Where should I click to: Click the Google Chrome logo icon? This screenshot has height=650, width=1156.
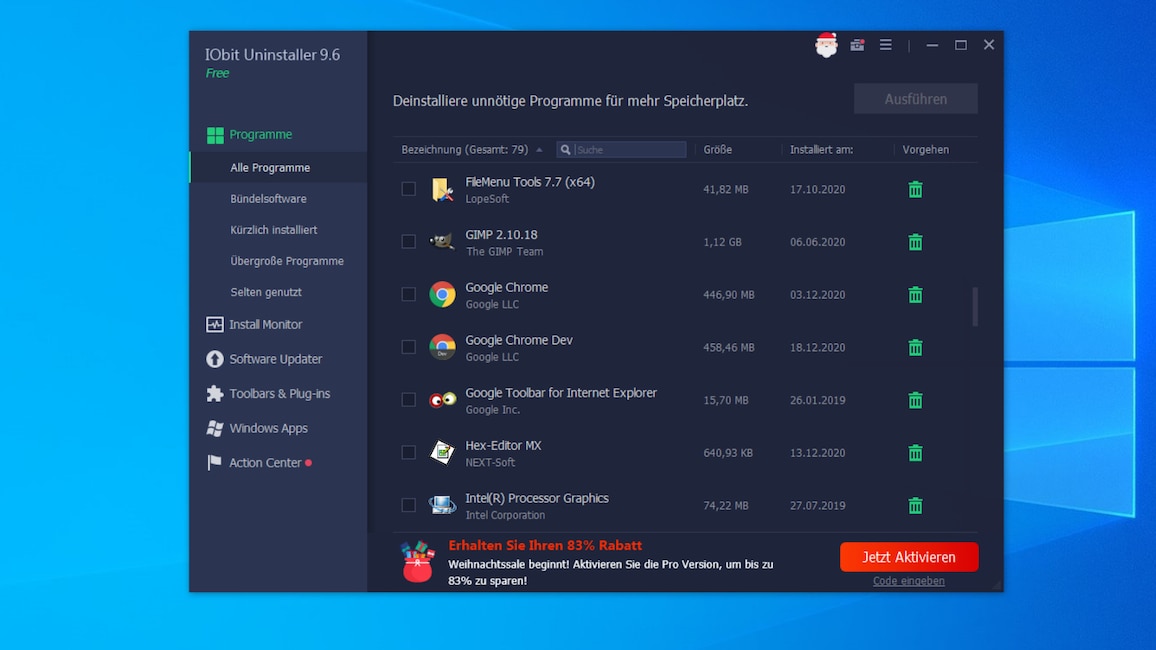(x=442, y=295)
